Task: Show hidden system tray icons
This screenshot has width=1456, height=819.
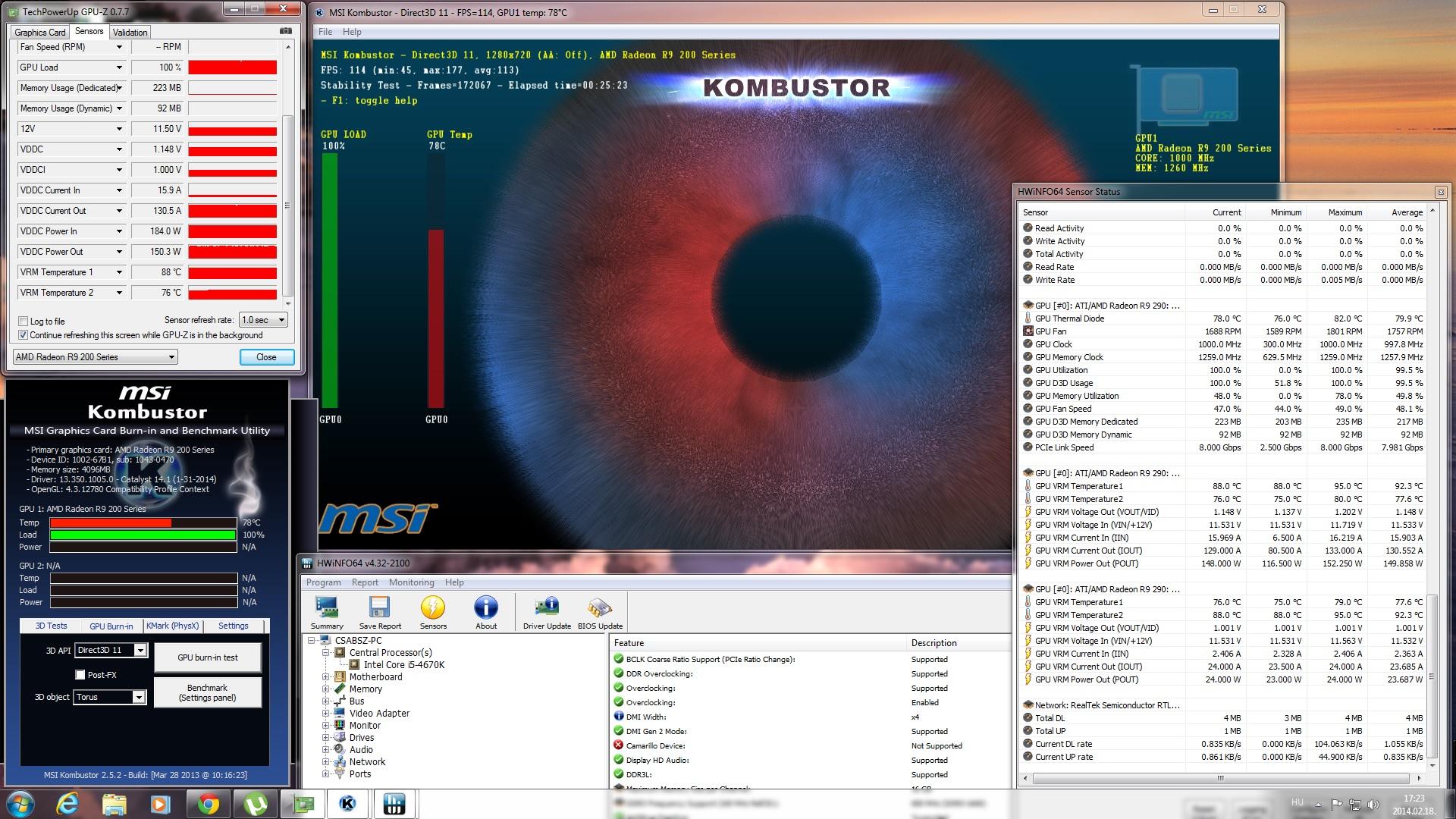Action: (x=1319, y=805)
